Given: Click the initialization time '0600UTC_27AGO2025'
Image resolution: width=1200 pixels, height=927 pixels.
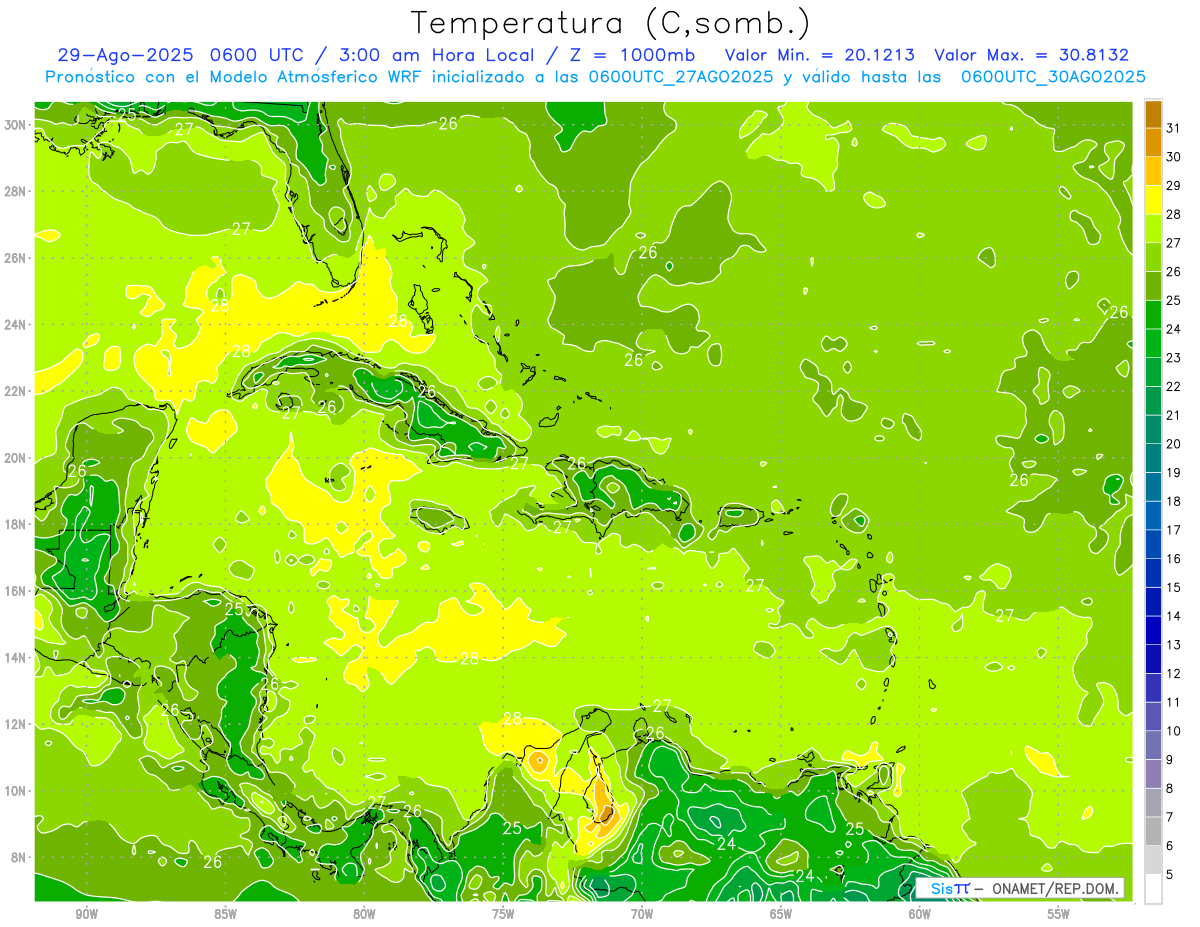Looking at the screenshot, I should pyautogui.click(x=681, y=77).
